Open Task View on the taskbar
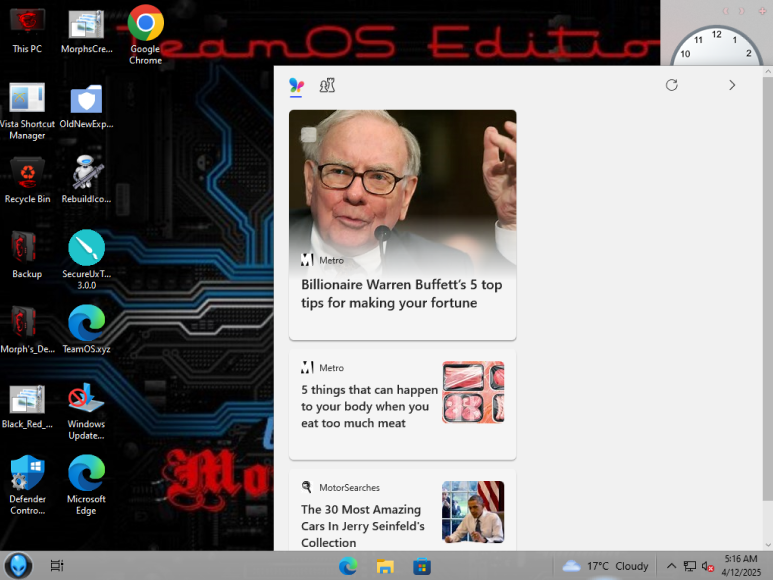The width and height of the screenshot is (773, 580). (57, 566)
